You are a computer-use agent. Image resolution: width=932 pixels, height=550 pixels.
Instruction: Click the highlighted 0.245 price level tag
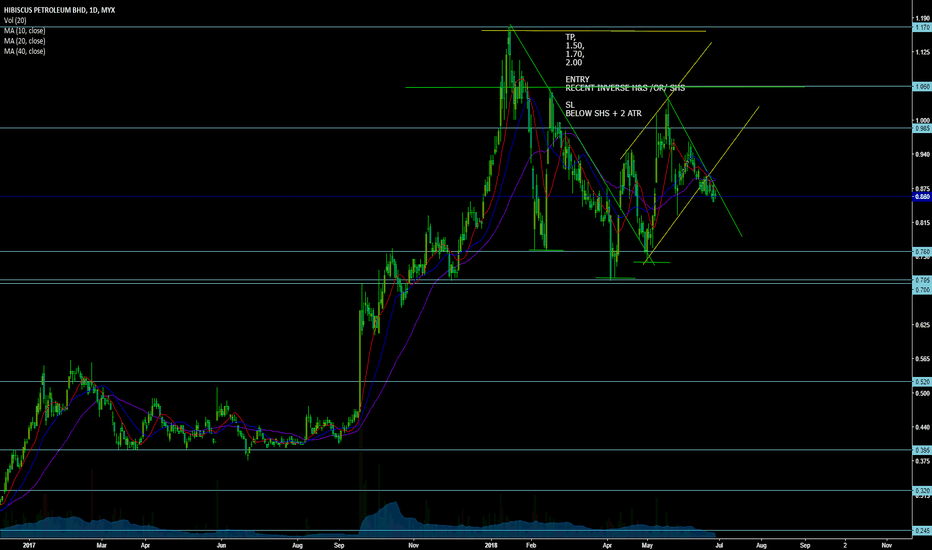tap(922, 530)
